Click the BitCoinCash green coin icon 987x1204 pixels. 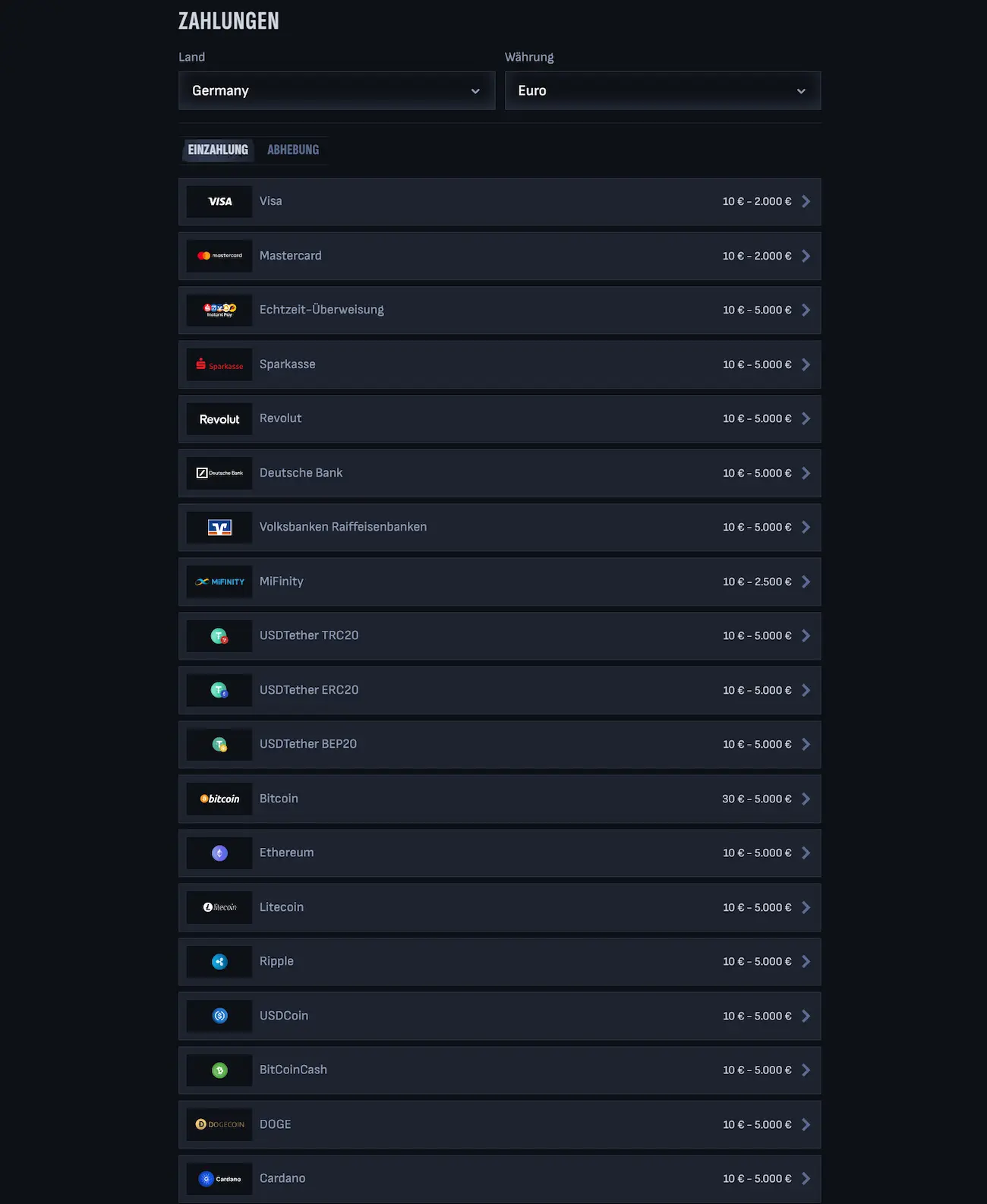pos(219,1070)
